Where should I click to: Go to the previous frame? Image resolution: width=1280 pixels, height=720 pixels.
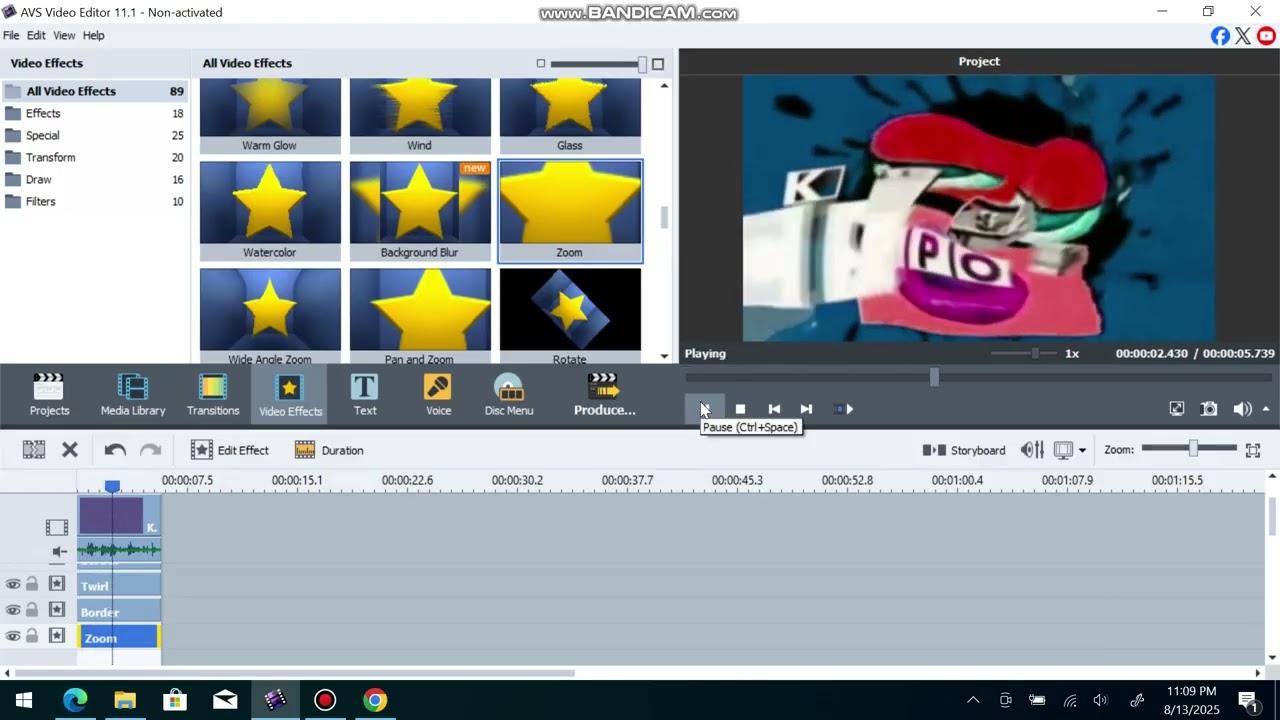point(774,409)
